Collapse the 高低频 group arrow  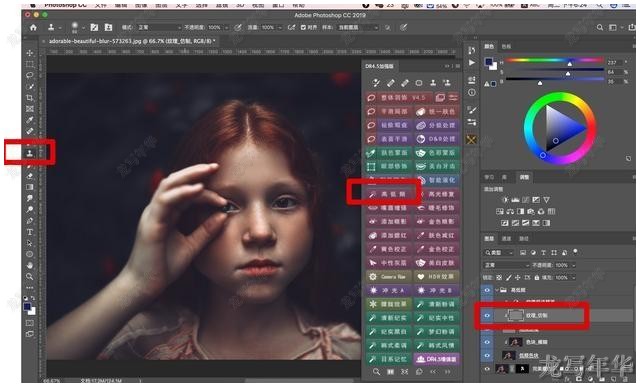(497, 290)
